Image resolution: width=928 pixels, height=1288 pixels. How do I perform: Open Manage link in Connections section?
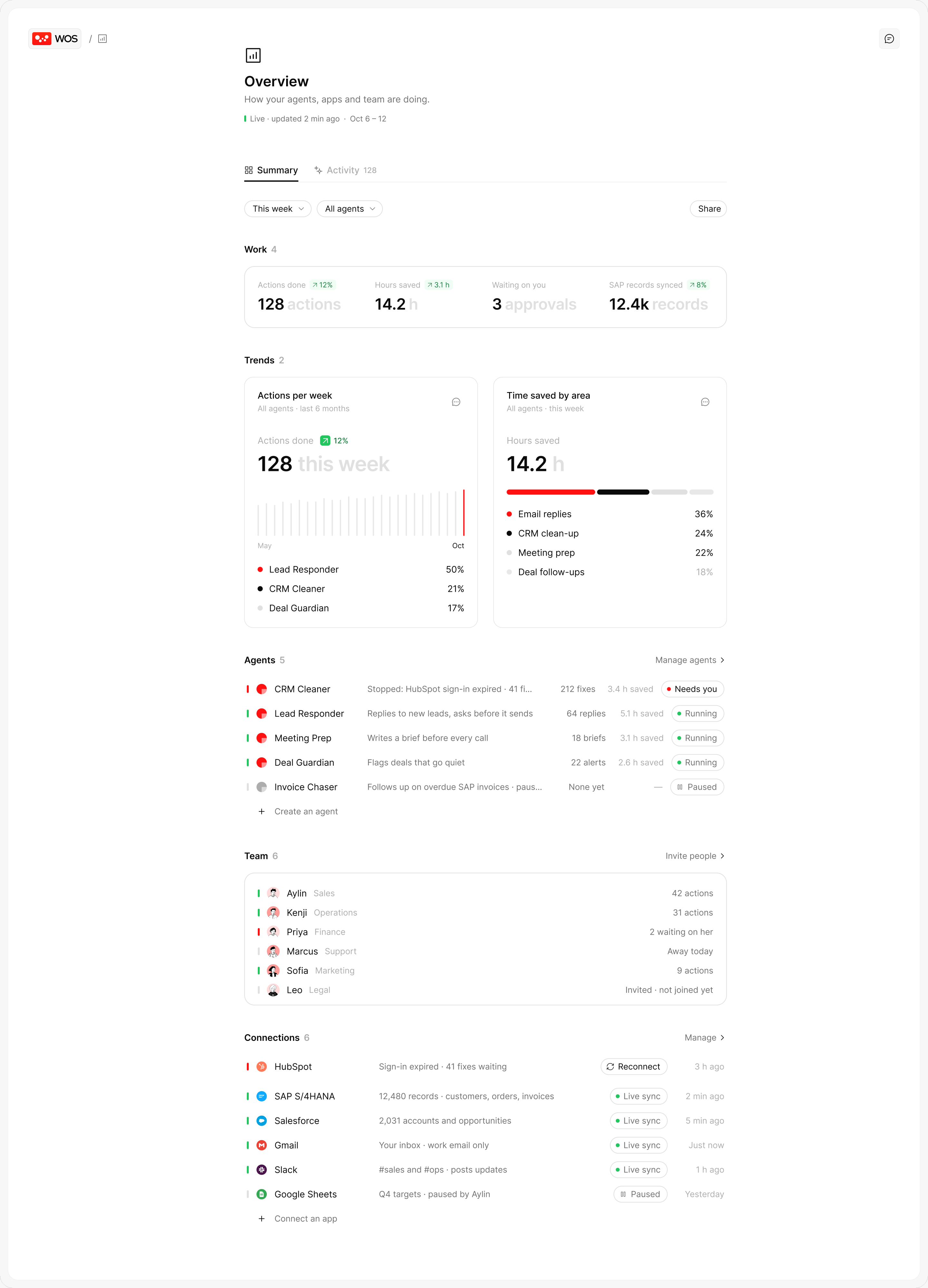coord(704,1038)
